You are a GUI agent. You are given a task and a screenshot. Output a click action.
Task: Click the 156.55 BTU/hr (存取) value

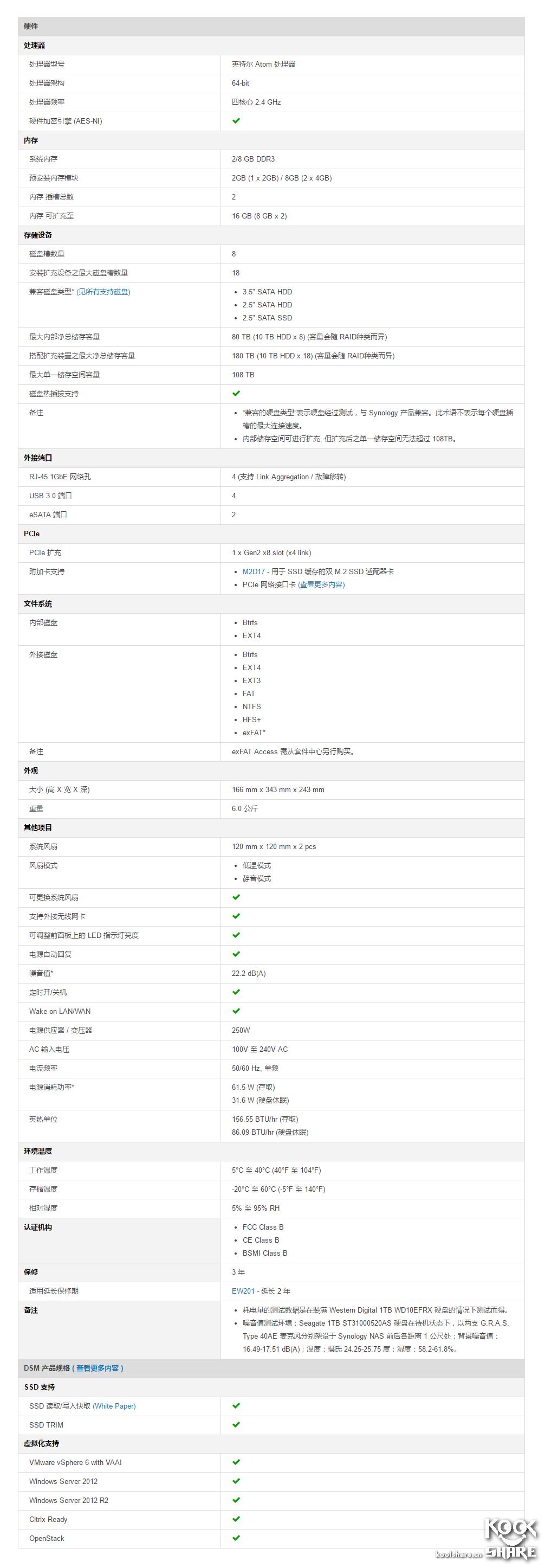click(265, 1119)
